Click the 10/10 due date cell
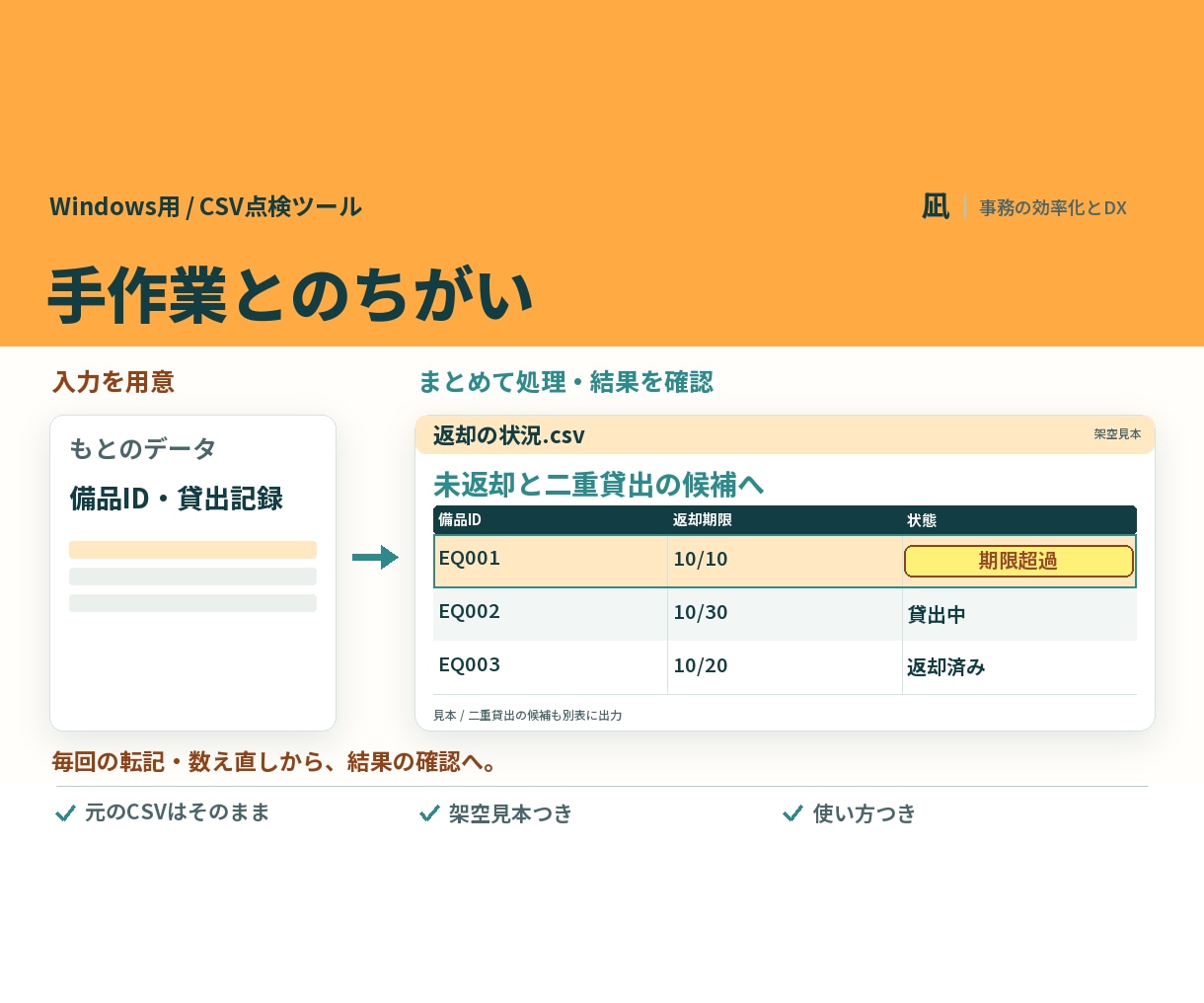 pos(785,561)
